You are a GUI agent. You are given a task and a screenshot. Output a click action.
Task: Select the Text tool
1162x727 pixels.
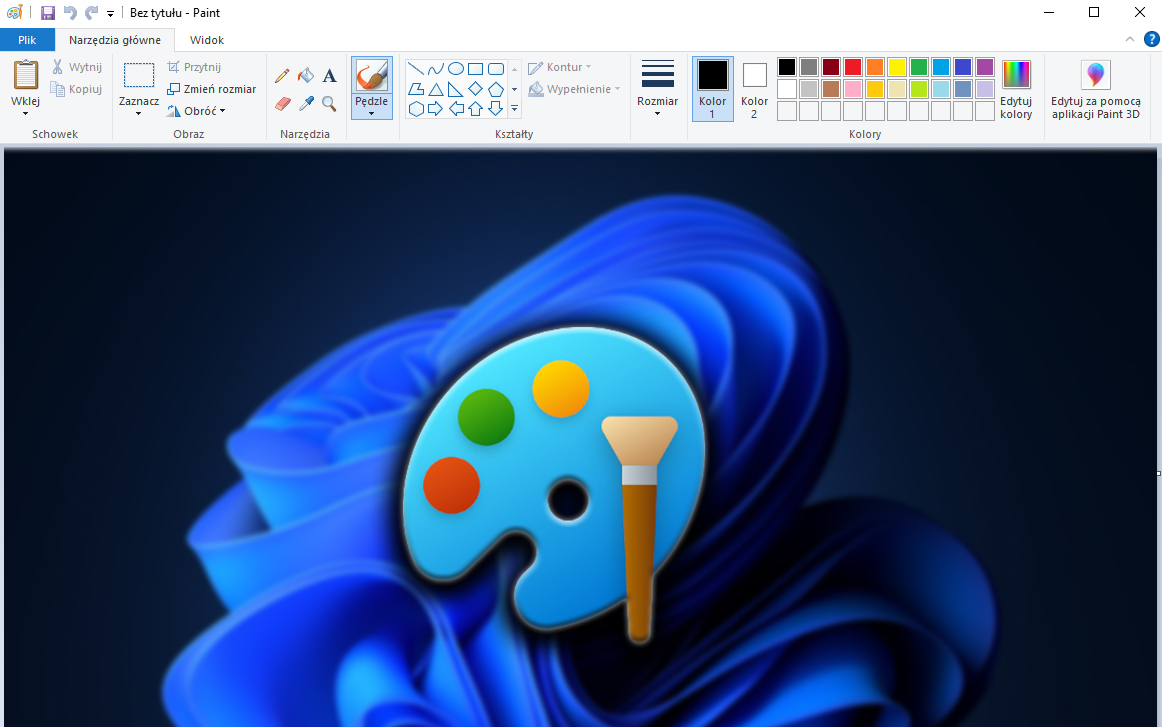329,75
